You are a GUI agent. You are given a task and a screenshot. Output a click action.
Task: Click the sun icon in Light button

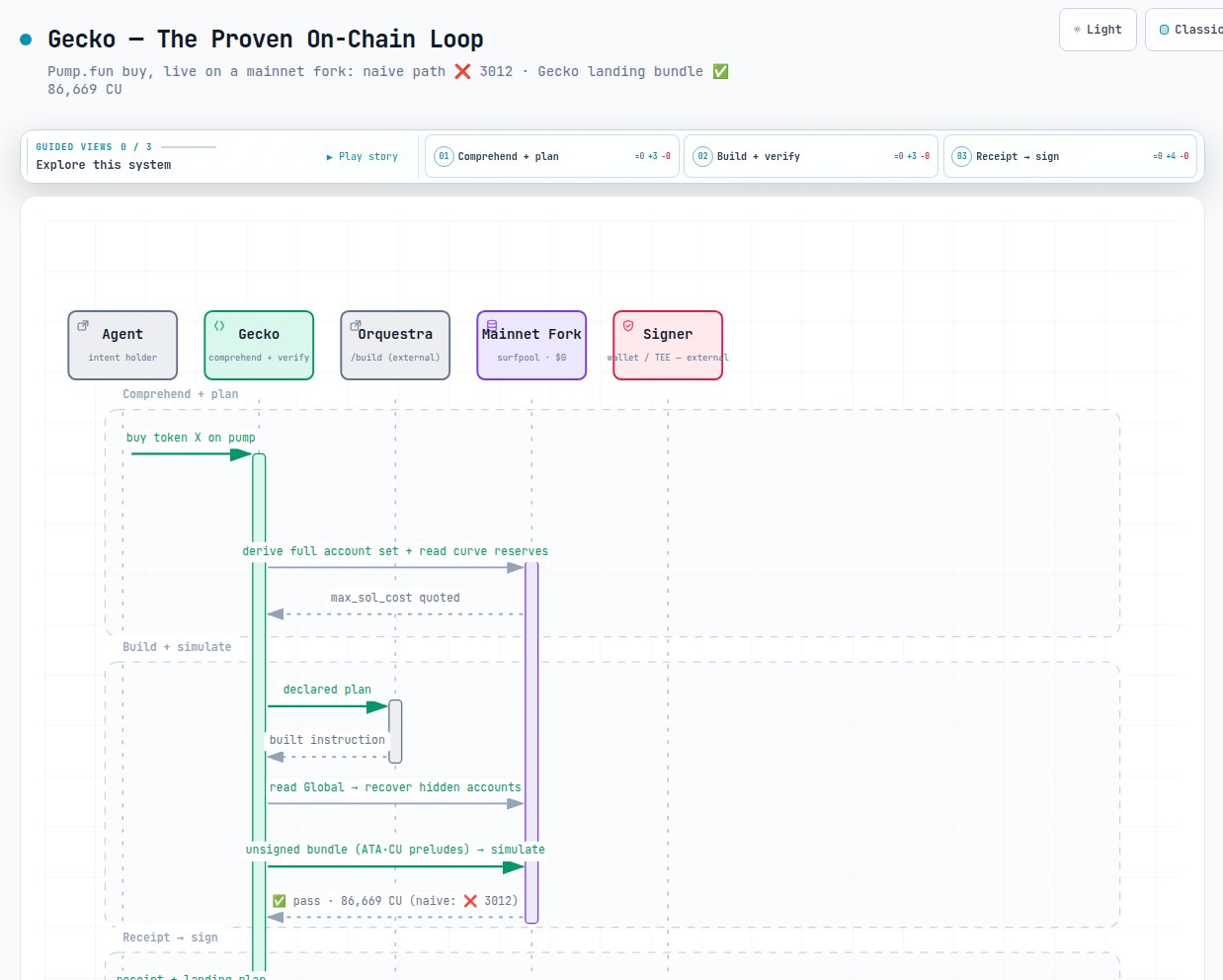(x=1077, y=30)
